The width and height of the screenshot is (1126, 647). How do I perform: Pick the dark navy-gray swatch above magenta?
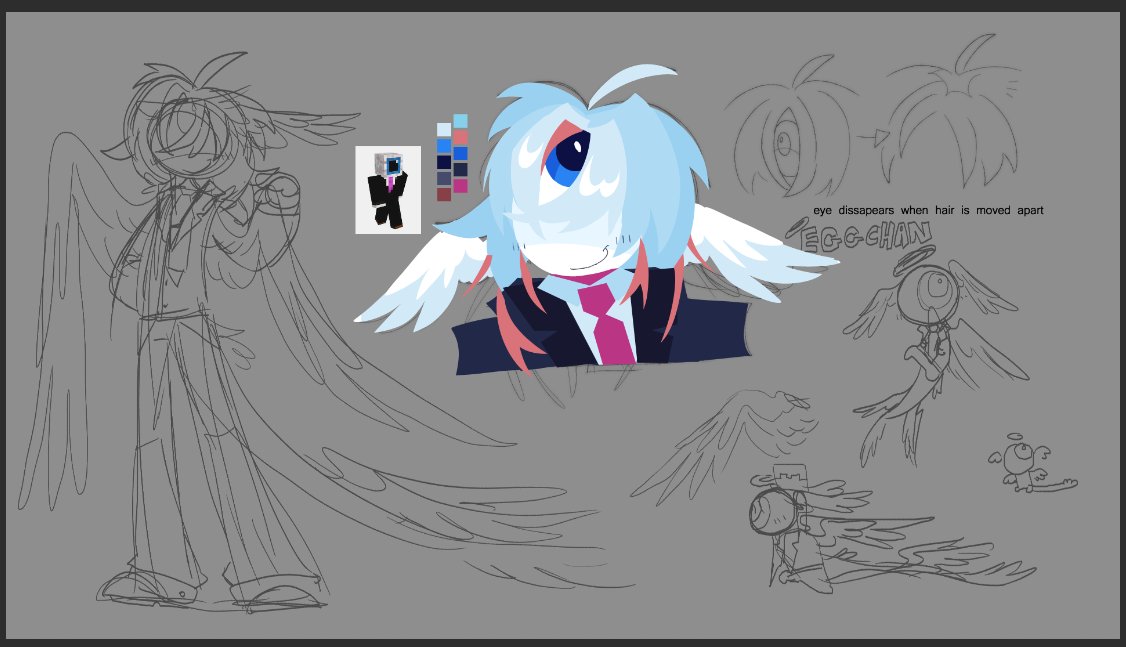[460, 169]
